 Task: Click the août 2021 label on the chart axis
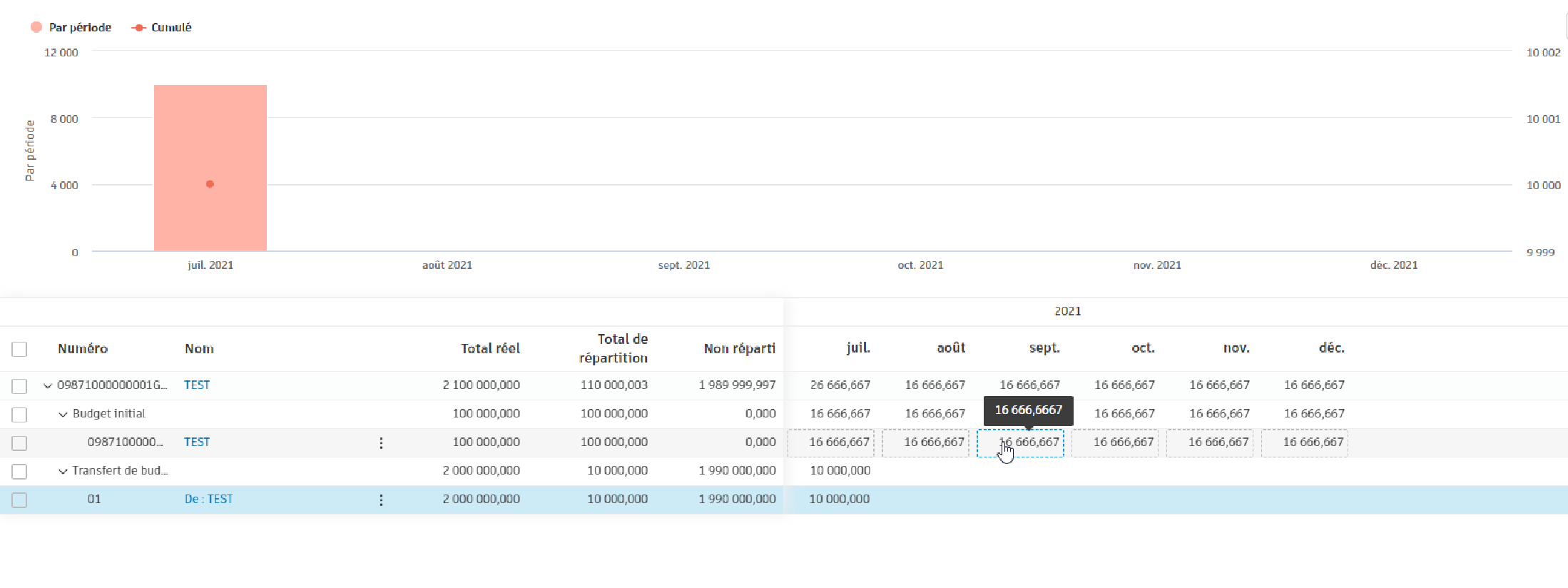click(447, 265)
